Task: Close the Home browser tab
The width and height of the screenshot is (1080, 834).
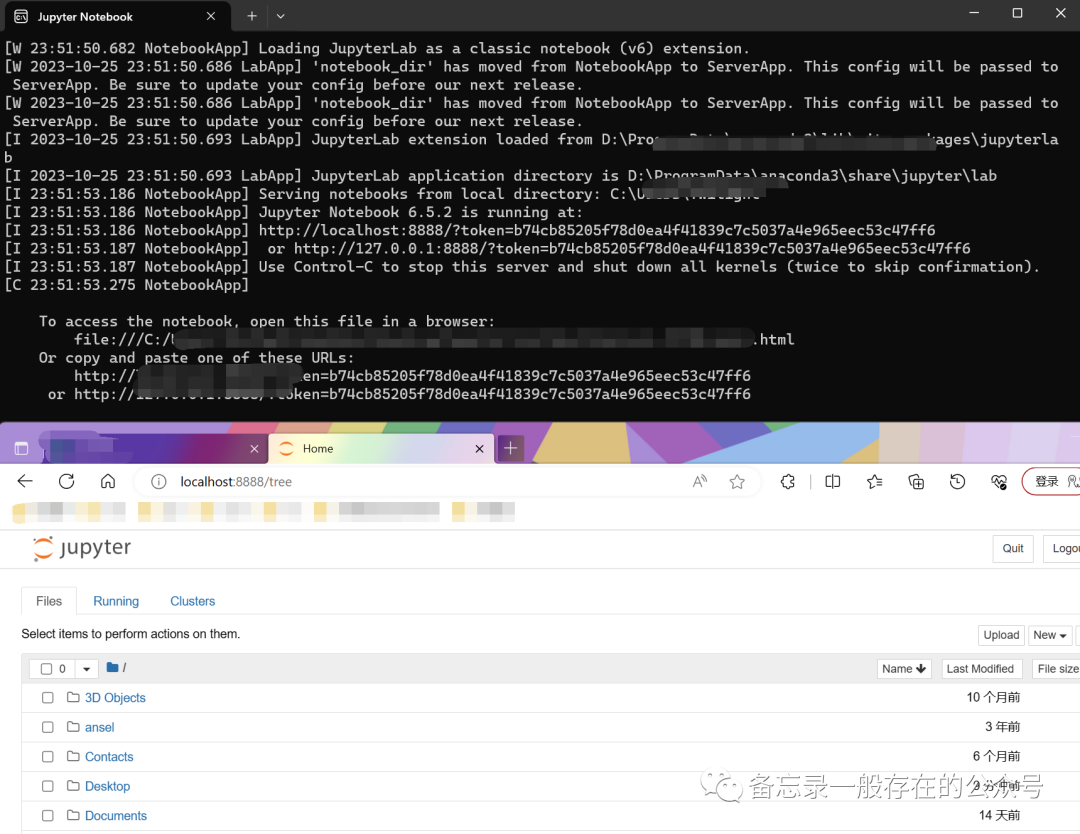Action: 479,449
